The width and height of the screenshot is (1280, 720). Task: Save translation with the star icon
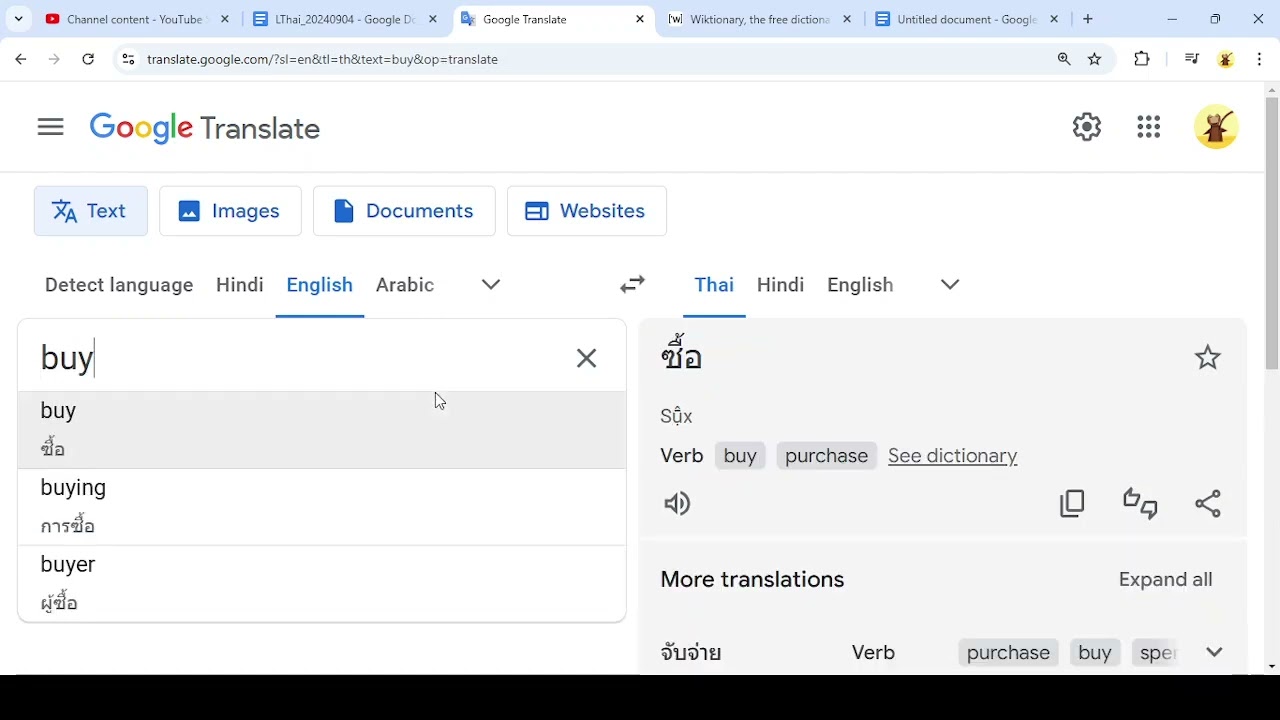[1208, 357]
